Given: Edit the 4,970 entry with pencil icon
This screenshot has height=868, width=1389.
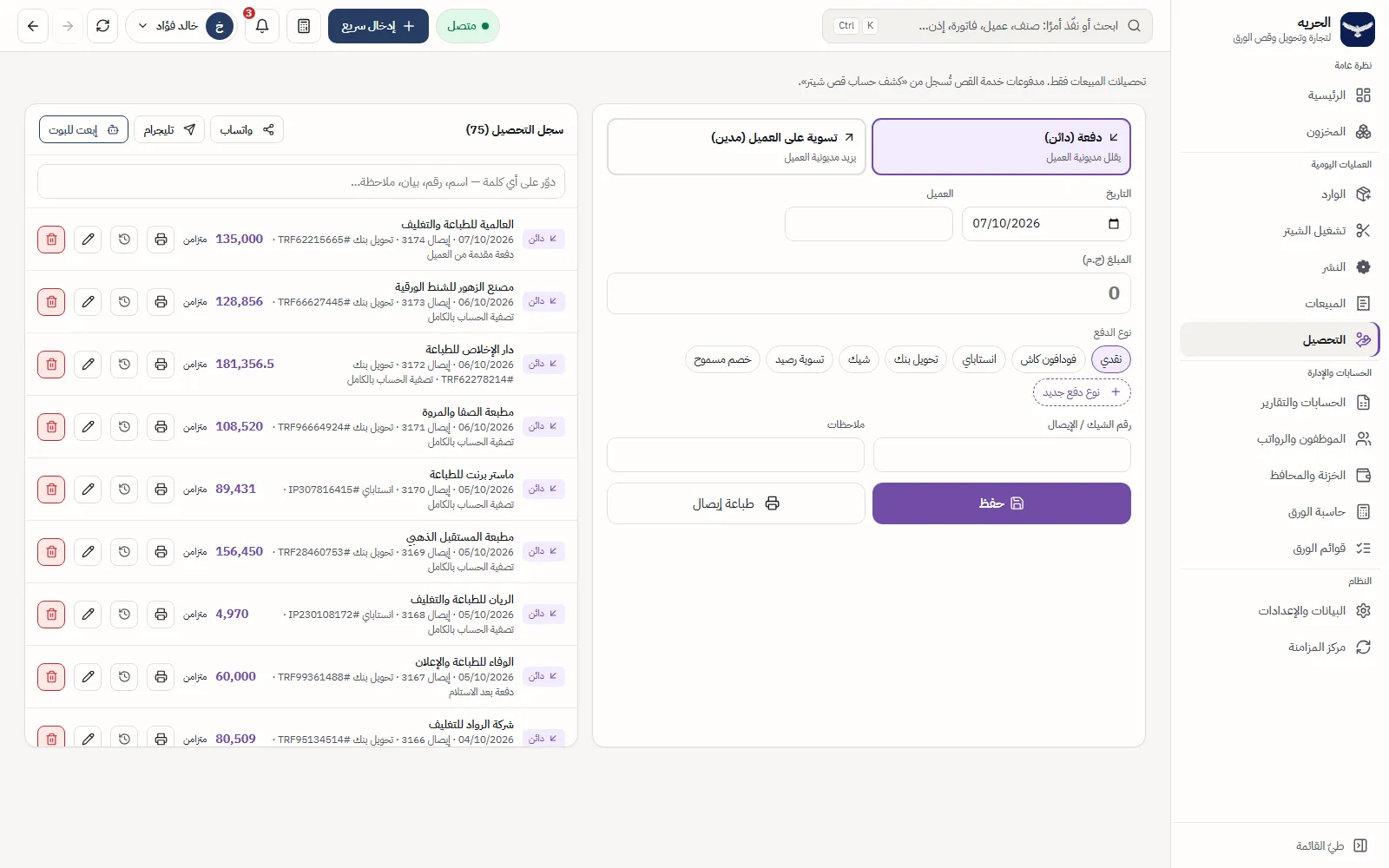Looking at the screenshot, I should pyautogui.click(x=88, y=614).
